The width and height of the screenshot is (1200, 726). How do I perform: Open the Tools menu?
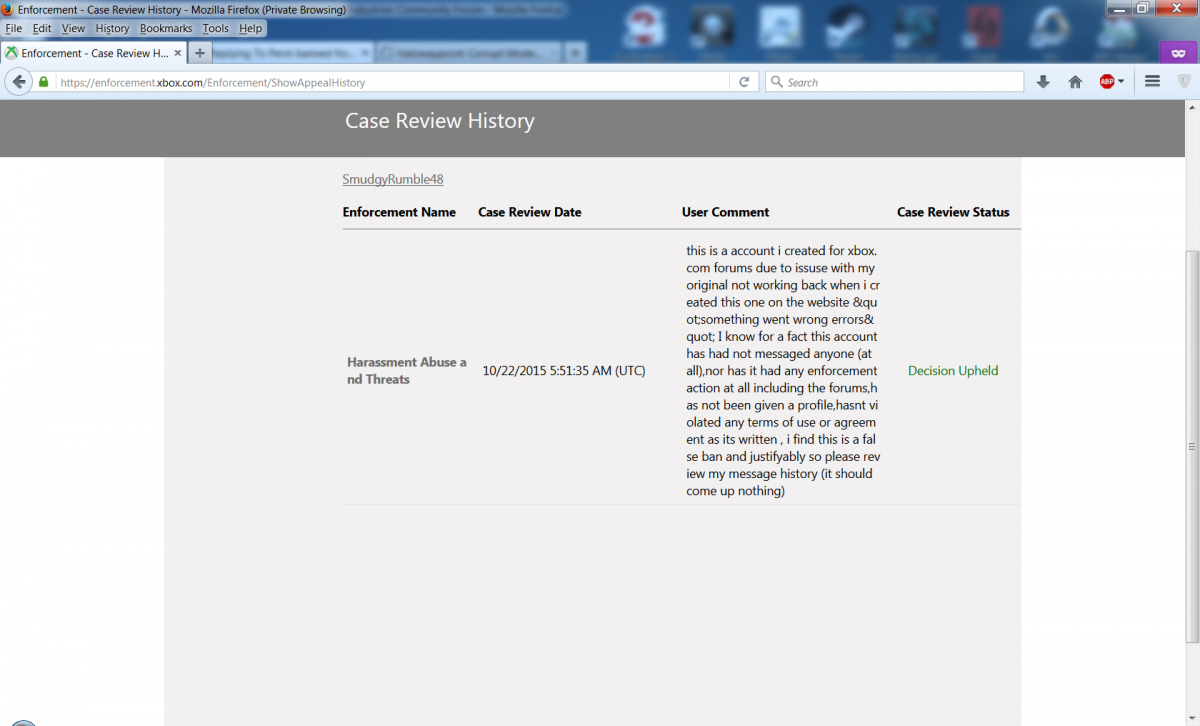tap(215, 29)
